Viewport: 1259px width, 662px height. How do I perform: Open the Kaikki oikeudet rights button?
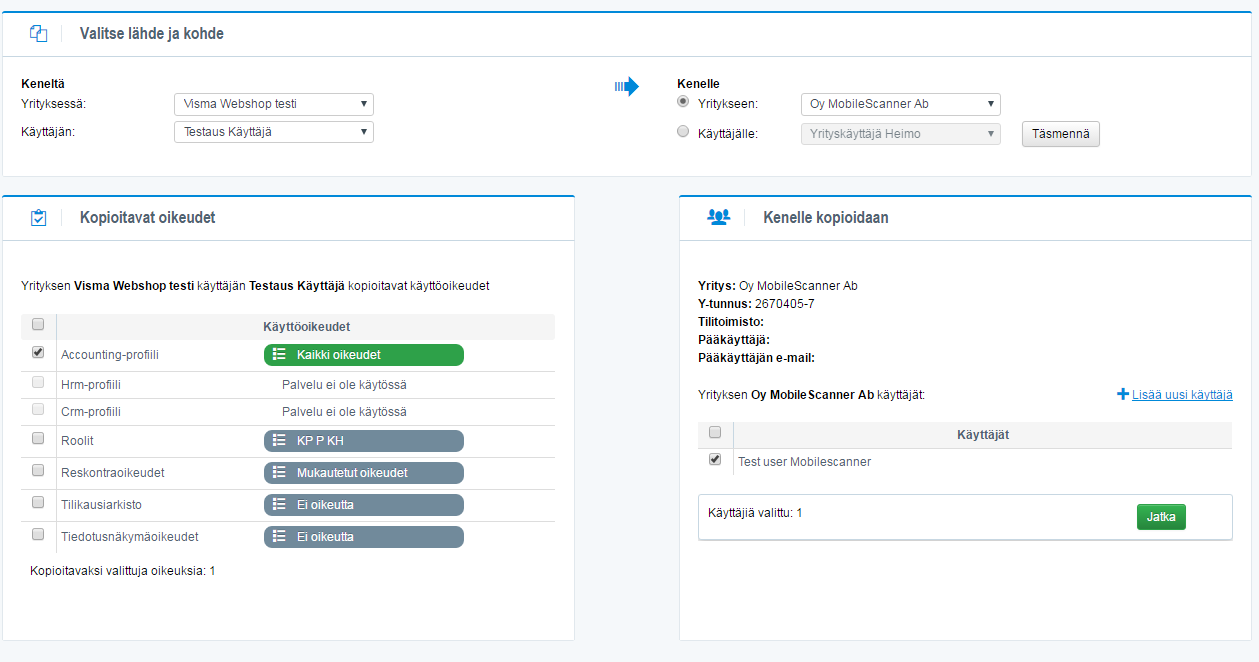tap(364, 355)
